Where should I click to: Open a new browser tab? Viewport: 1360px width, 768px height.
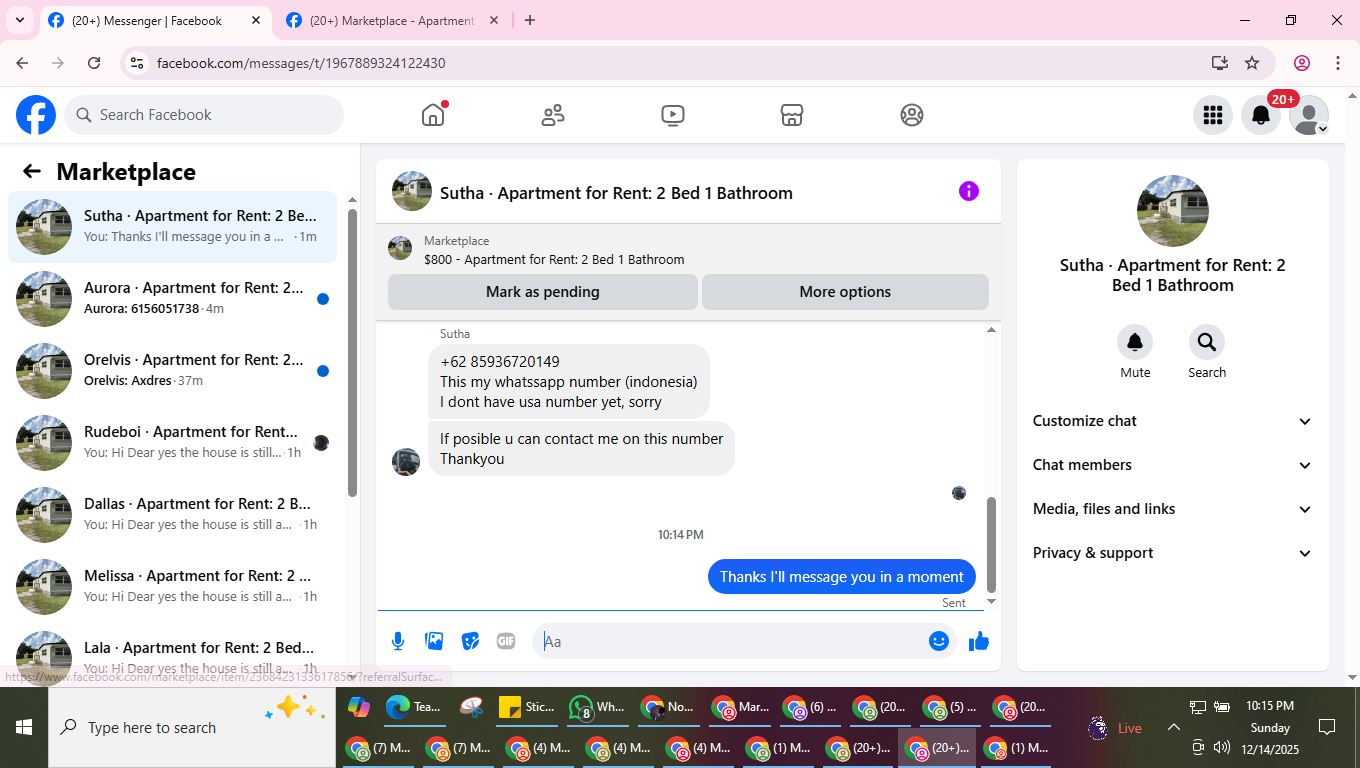tap(530, 20)
